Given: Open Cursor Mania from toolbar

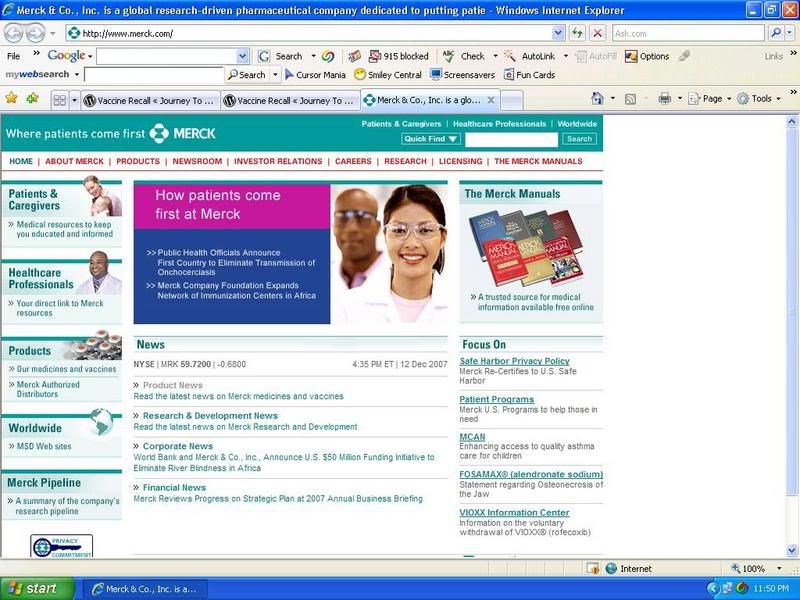Looking at the screenshot, I should coord(315,74).
